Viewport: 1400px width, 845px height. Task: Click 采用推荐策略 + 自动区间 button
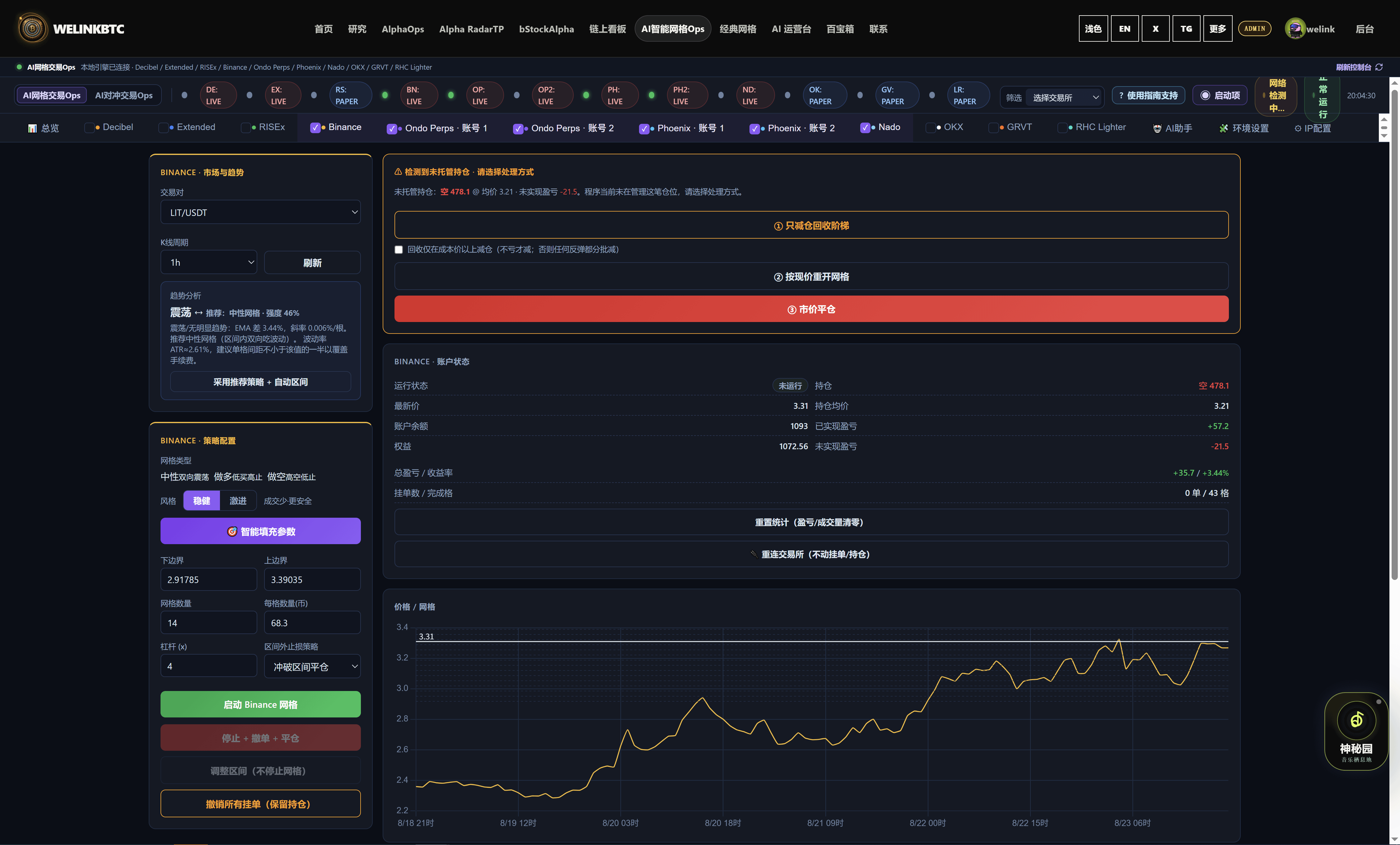click(260, 382)
